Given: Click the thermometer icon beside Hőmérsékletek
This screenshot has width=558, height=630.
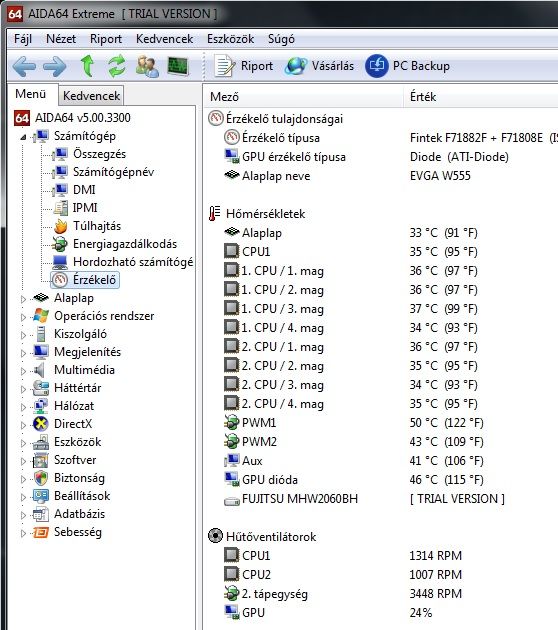Looking at the screenshot, I should click(x=215, y=214).
